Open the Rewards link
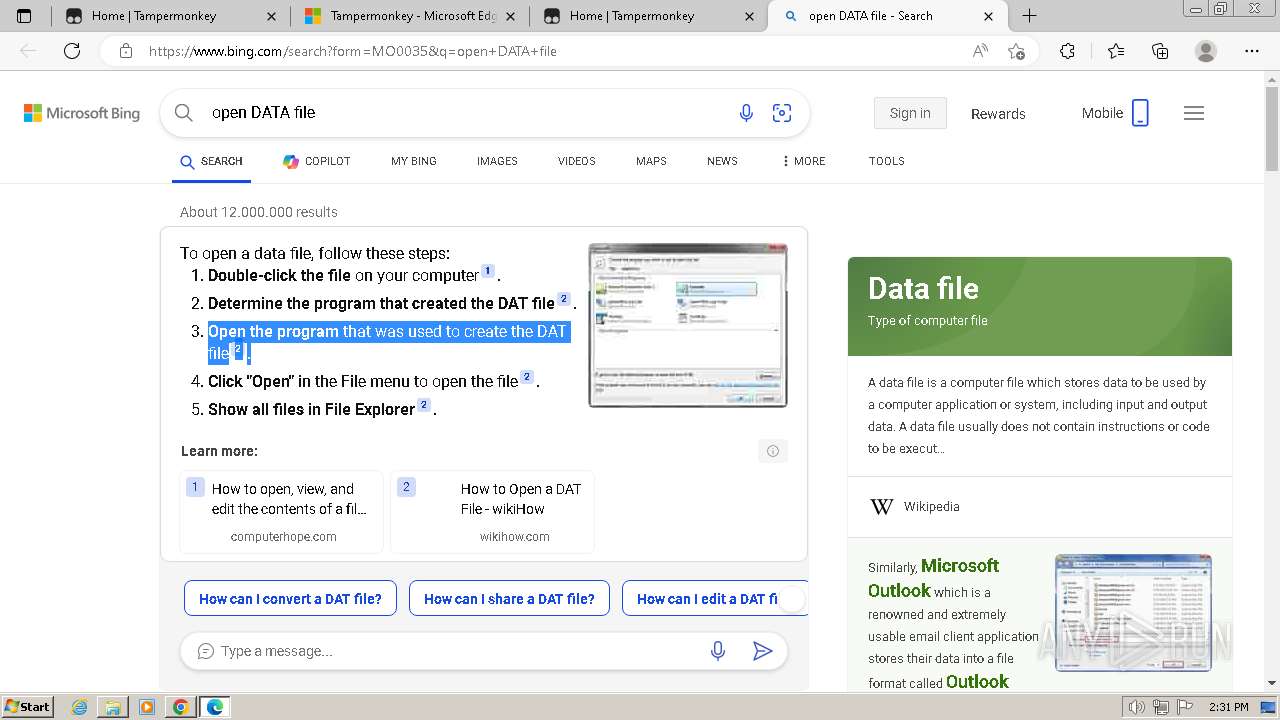 [x=998, y=114]
